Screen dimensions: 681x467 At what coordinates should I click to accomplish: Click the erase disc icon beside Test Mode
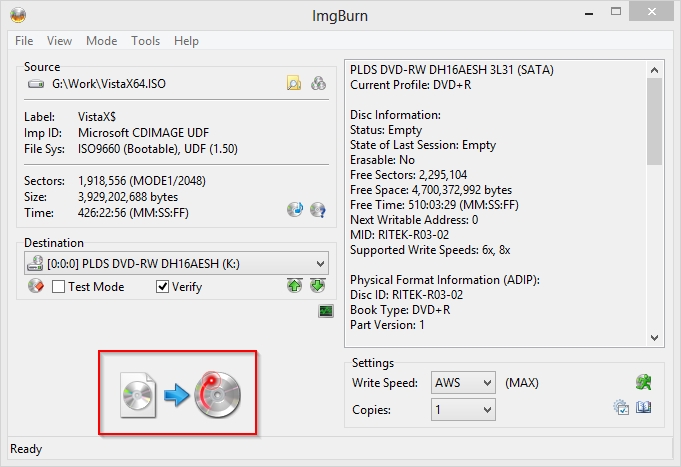tap(36, 286)
